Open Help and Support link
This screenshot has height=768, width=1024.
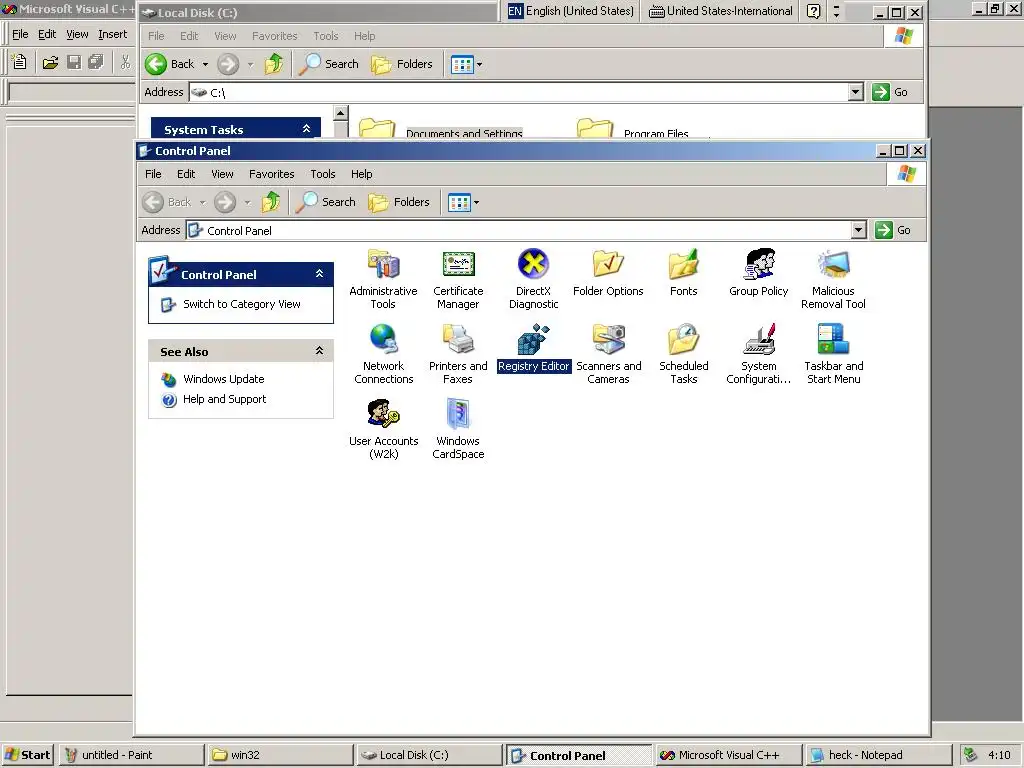(x=225, y=399)
